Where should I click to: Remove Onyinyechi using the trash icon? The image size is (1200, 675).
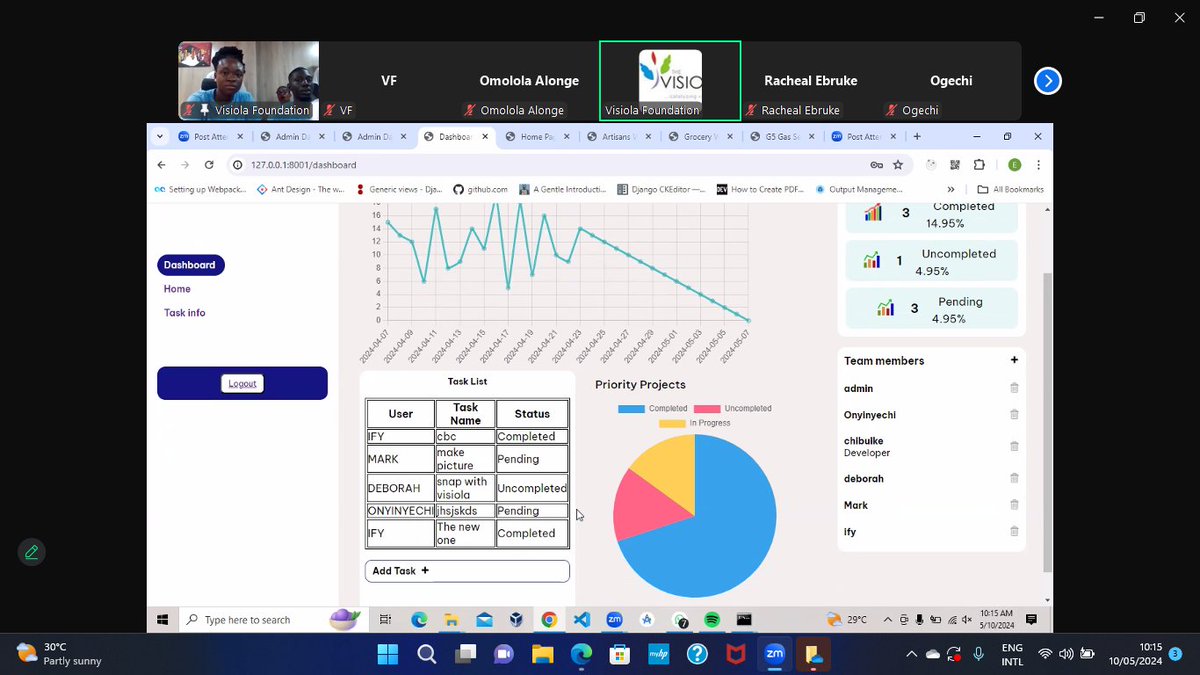(1014, 414)
